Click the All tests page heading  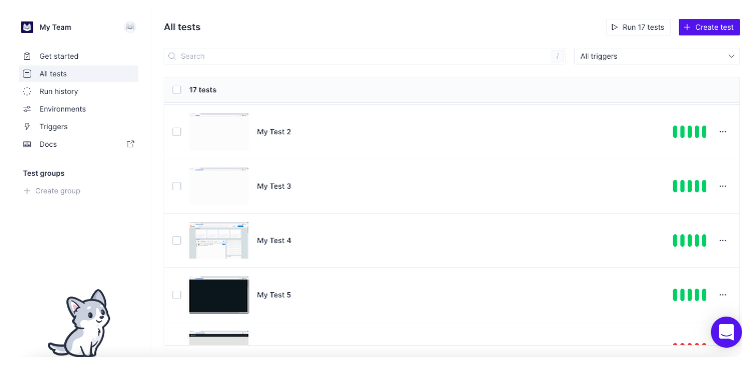(182, 27)
